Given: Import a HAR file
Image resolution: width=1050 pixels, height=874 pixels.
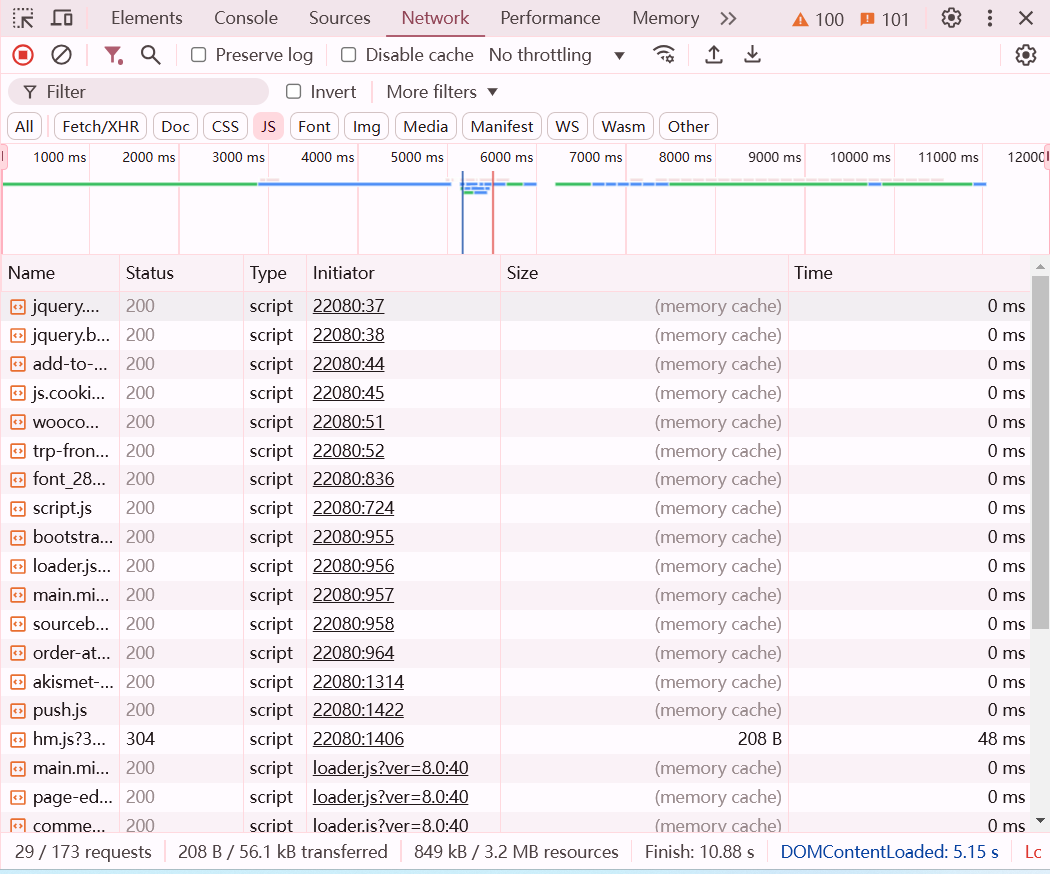Looking at the screenshot, I should 714,55.
